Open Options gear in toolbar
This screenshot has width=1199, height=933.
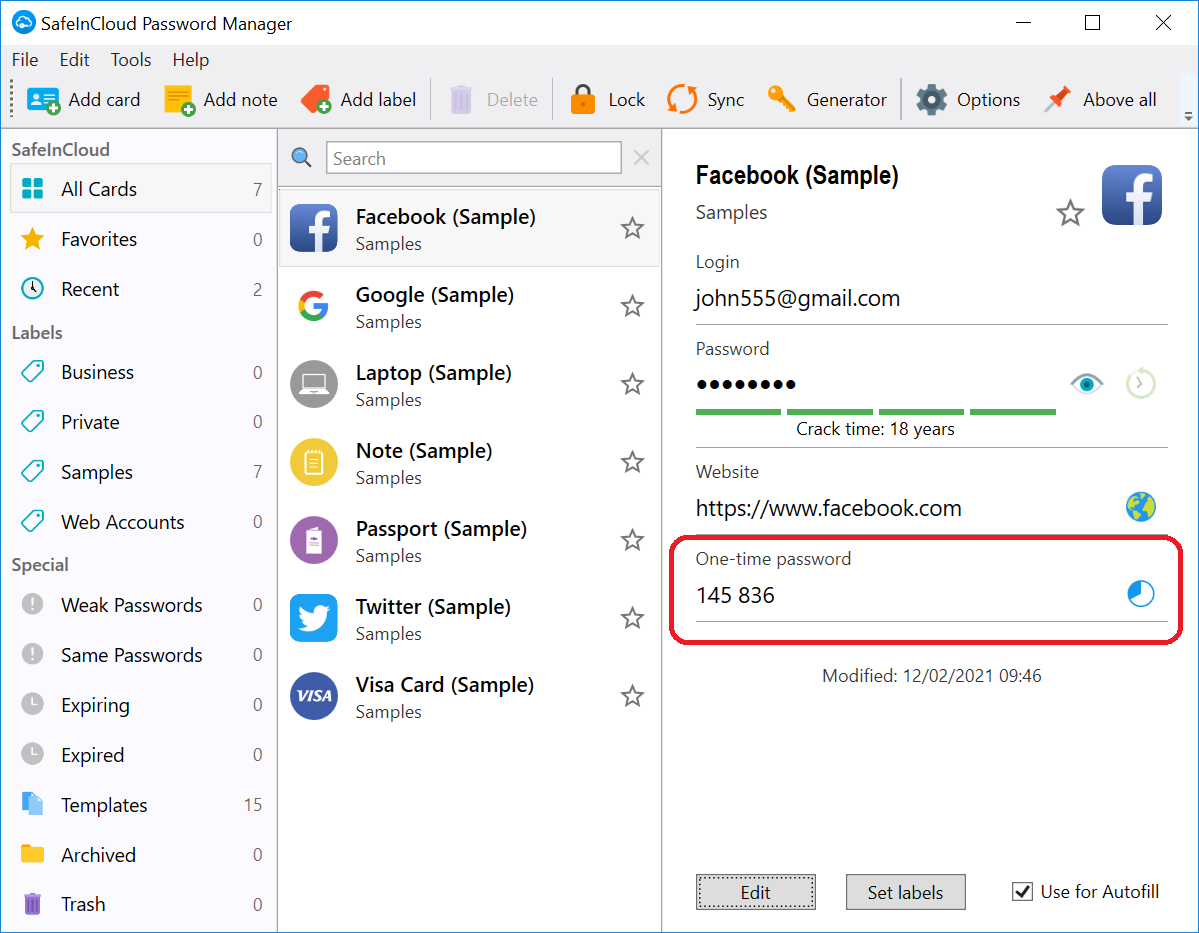click(931, 100)
